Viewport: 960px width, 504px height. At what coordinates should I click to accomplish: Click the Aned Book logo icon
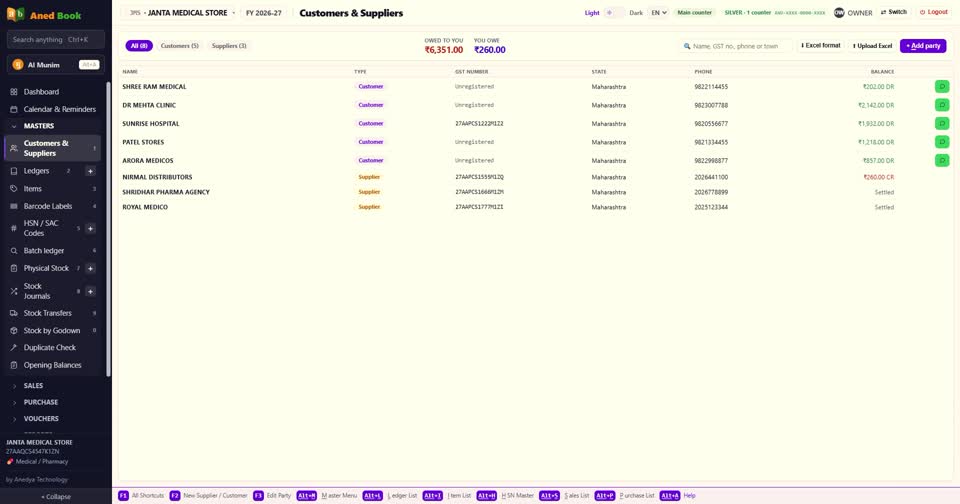(x=15, y=14)
